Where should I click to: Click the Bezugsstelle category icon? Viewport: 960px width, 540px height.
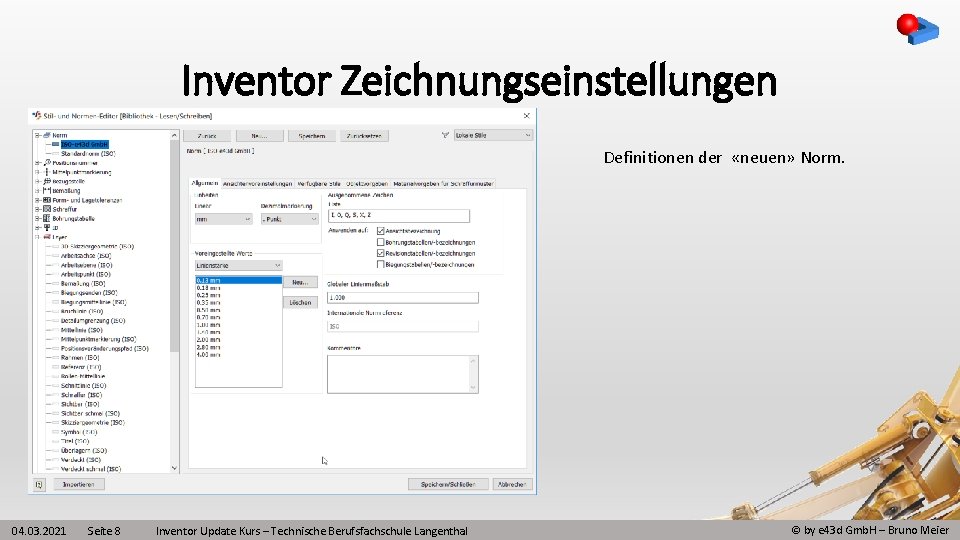coord(47,181)
